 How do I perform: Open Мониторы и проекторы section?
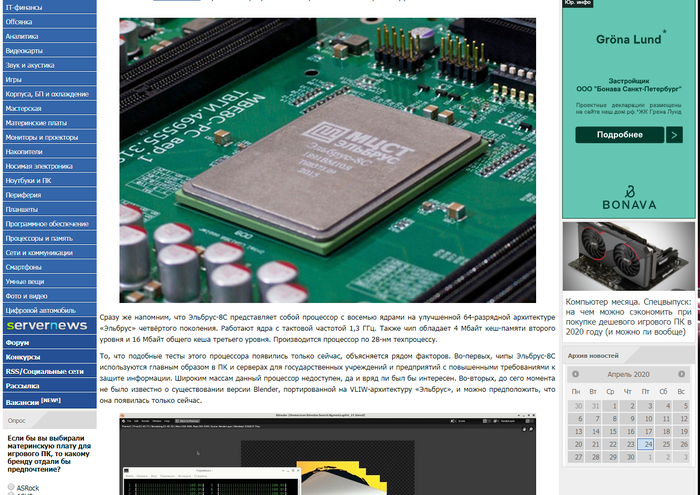[x=50, y=137]
